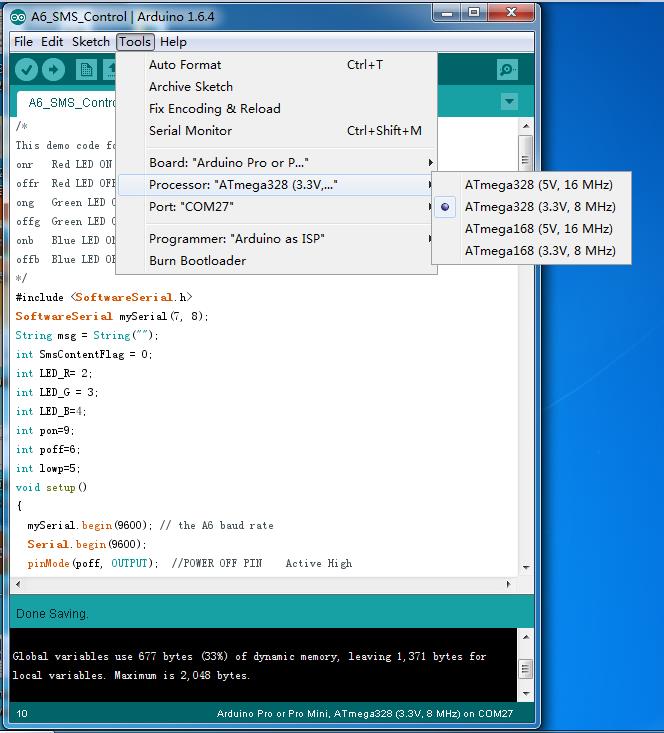
Task: Click editor horizontal scroll right arrow
Action: click(509, 584)
